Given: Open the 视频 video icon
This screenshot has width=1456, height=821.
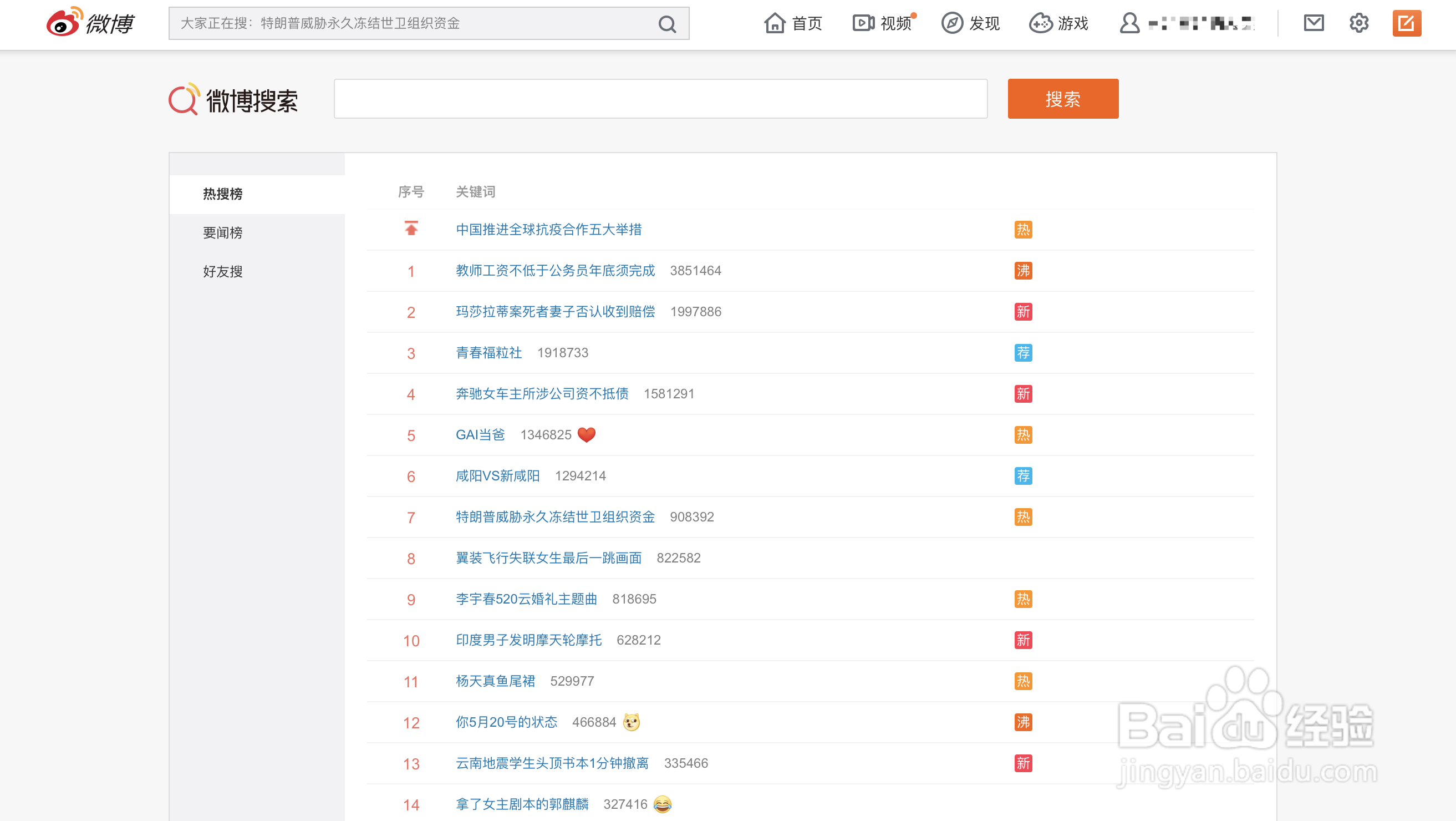Looking at the screenshot, I should 863,23.
